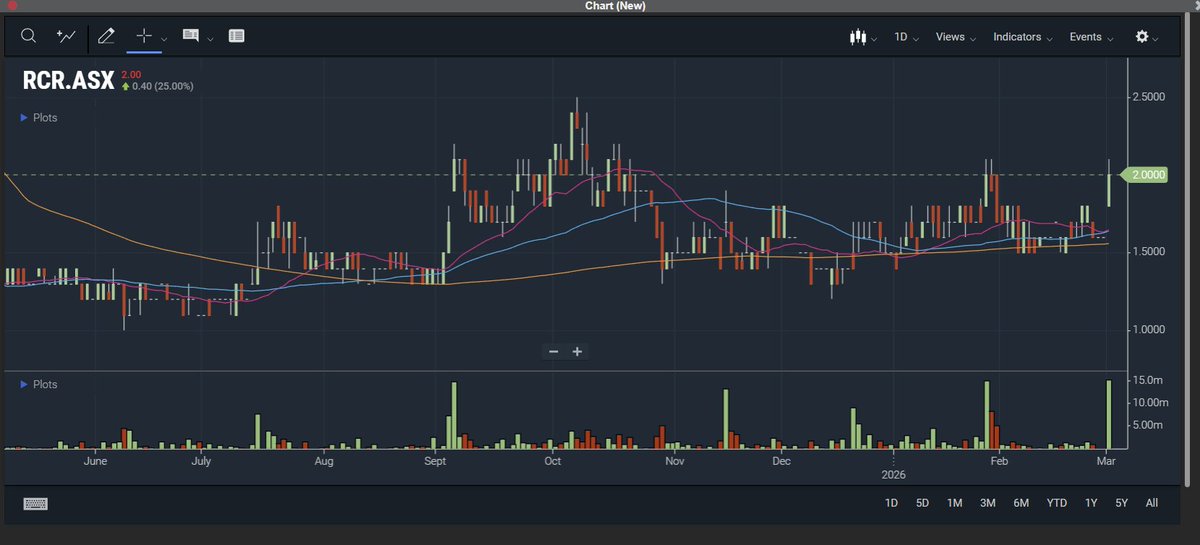Open the 1D interval dropdown
This screenshot has height=545, width=1200.
pyautogui.click(x=905, y=37)
